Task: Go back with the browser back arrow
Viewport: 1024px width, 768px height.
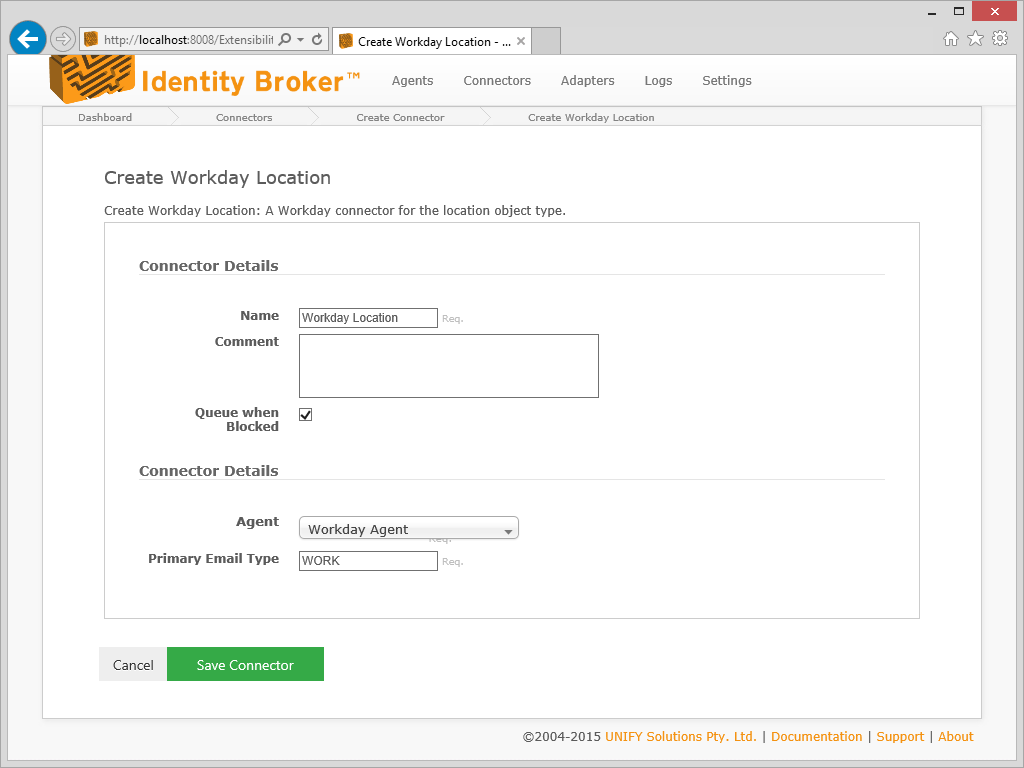Action: [27, 39]
